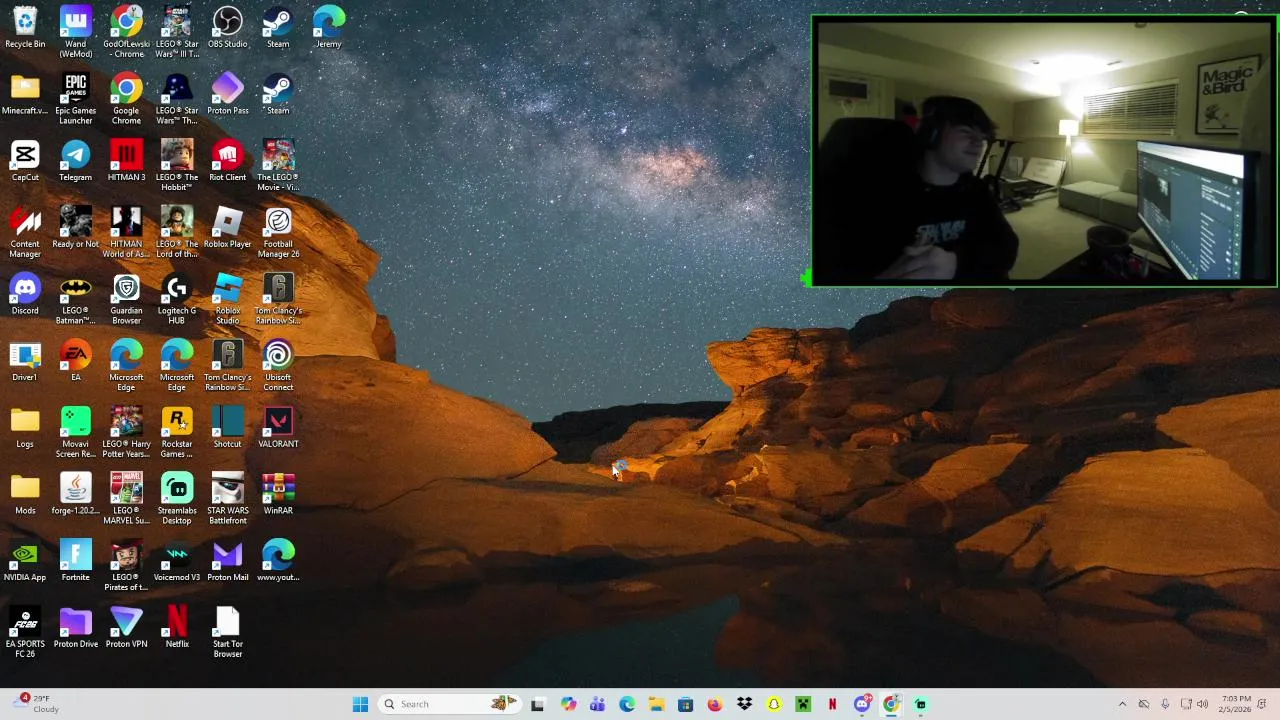Select the EA SPORTS FC 26 icon
The width and height of the screenshot is (1280, 720).
coord(25,633)
